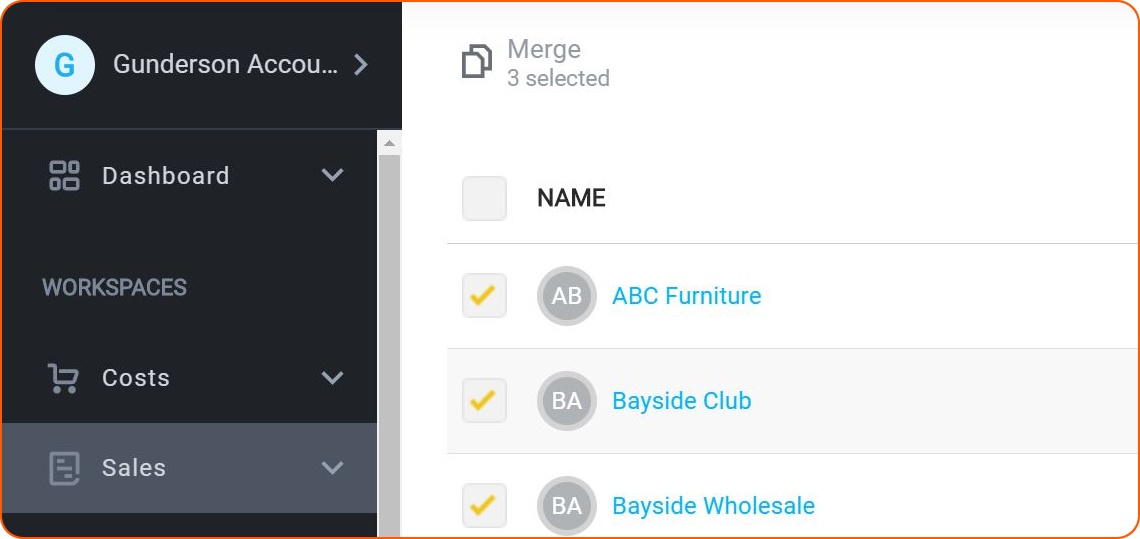Click the Sales invoice icon

(64, 468)
